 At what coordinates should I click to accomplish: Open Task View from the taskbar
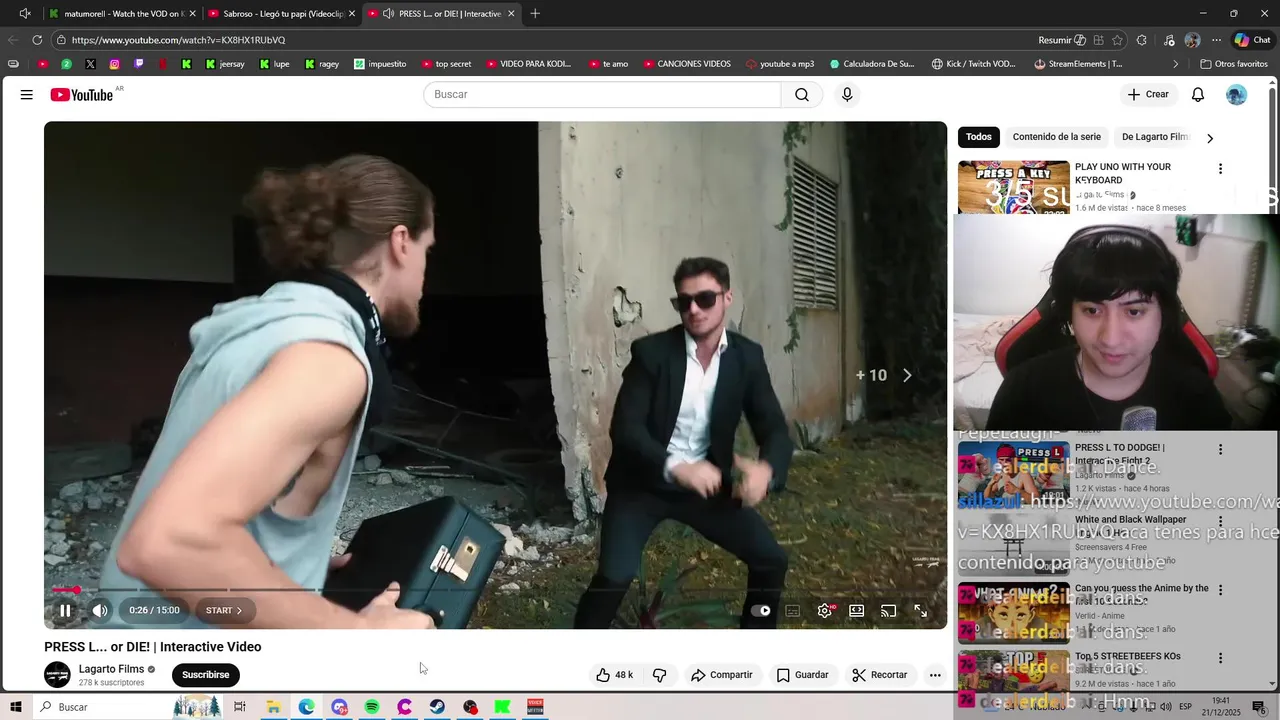[240, 707]
